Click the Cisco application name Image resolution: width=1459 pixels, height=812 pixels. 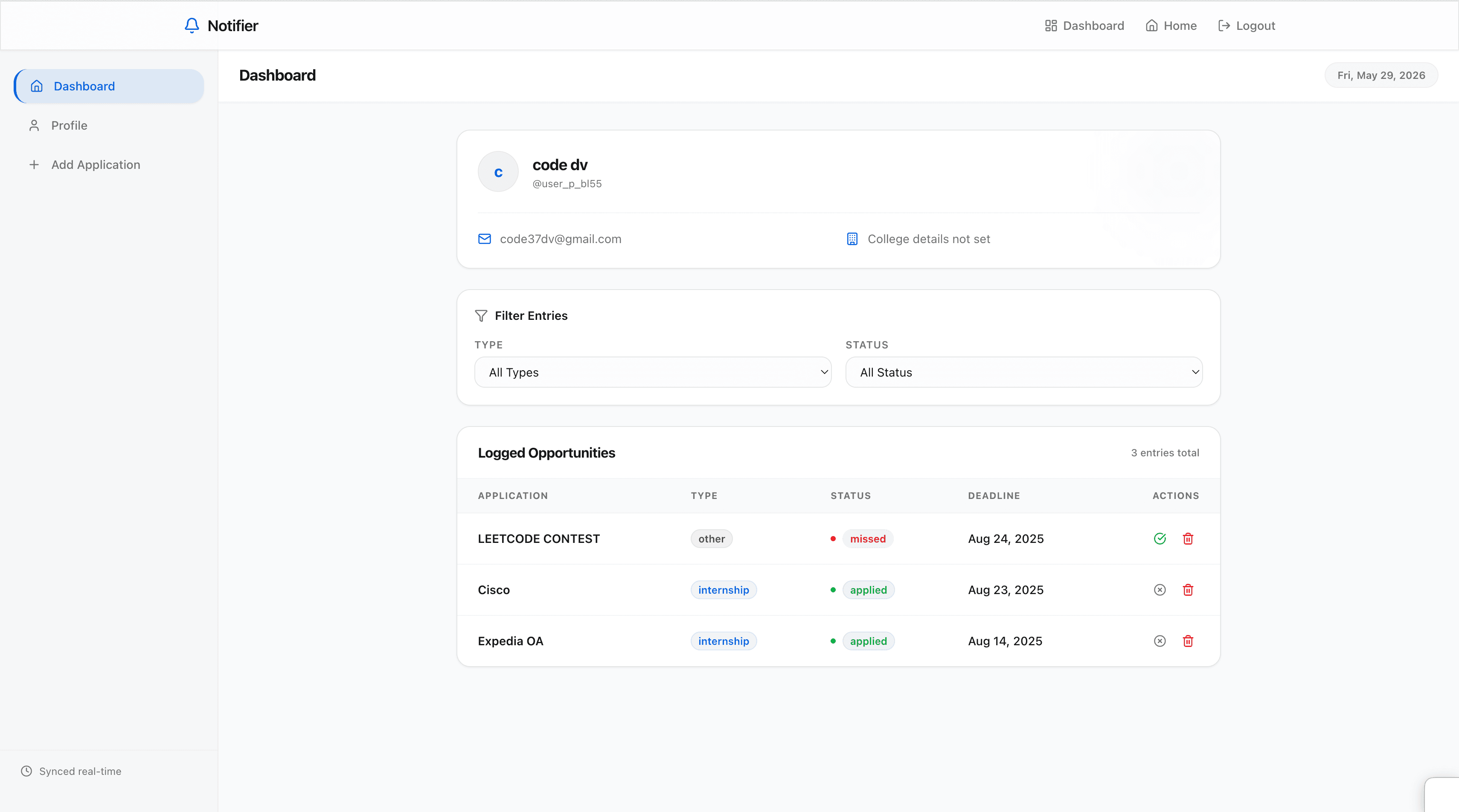pyautogui.click(x=494, y=590)
